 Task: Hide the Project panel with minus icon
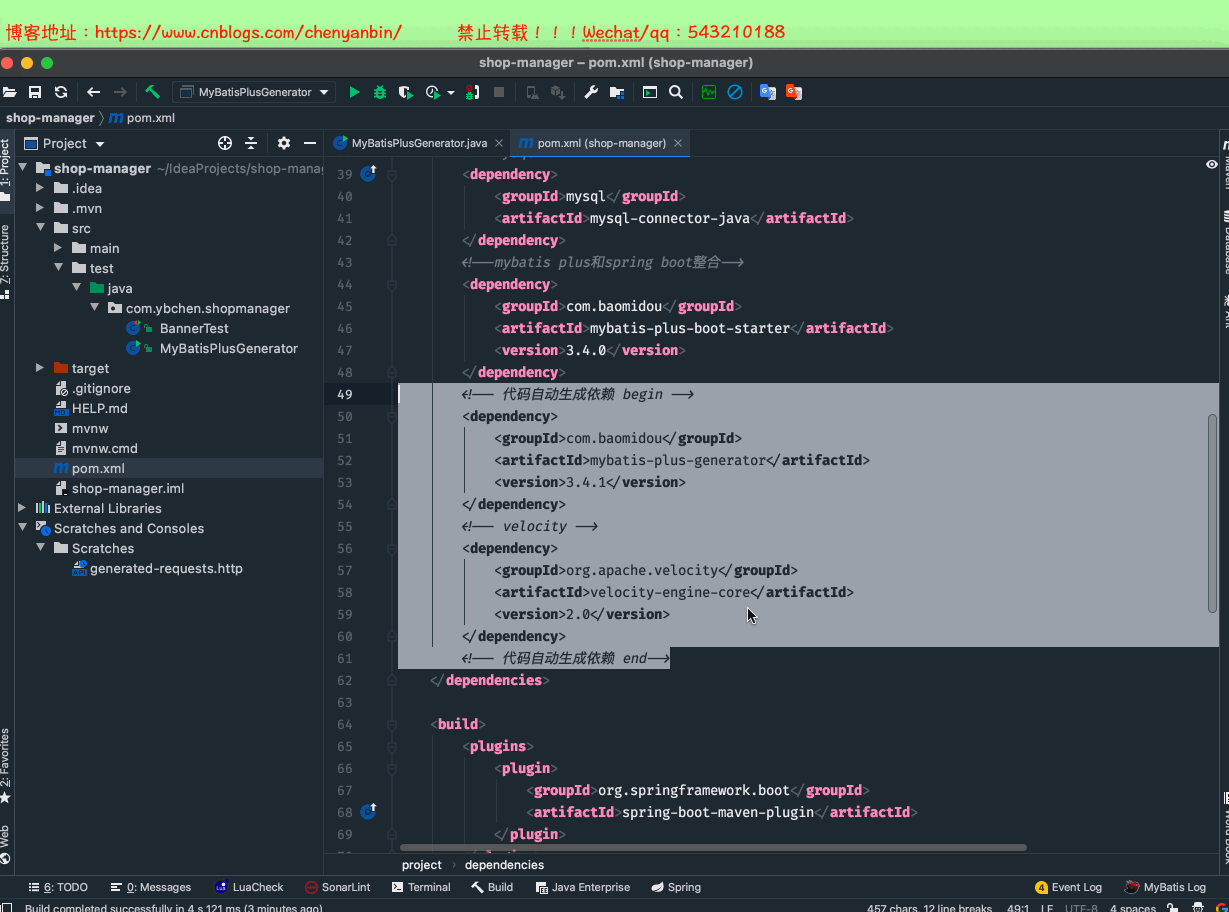click(310, 143)
